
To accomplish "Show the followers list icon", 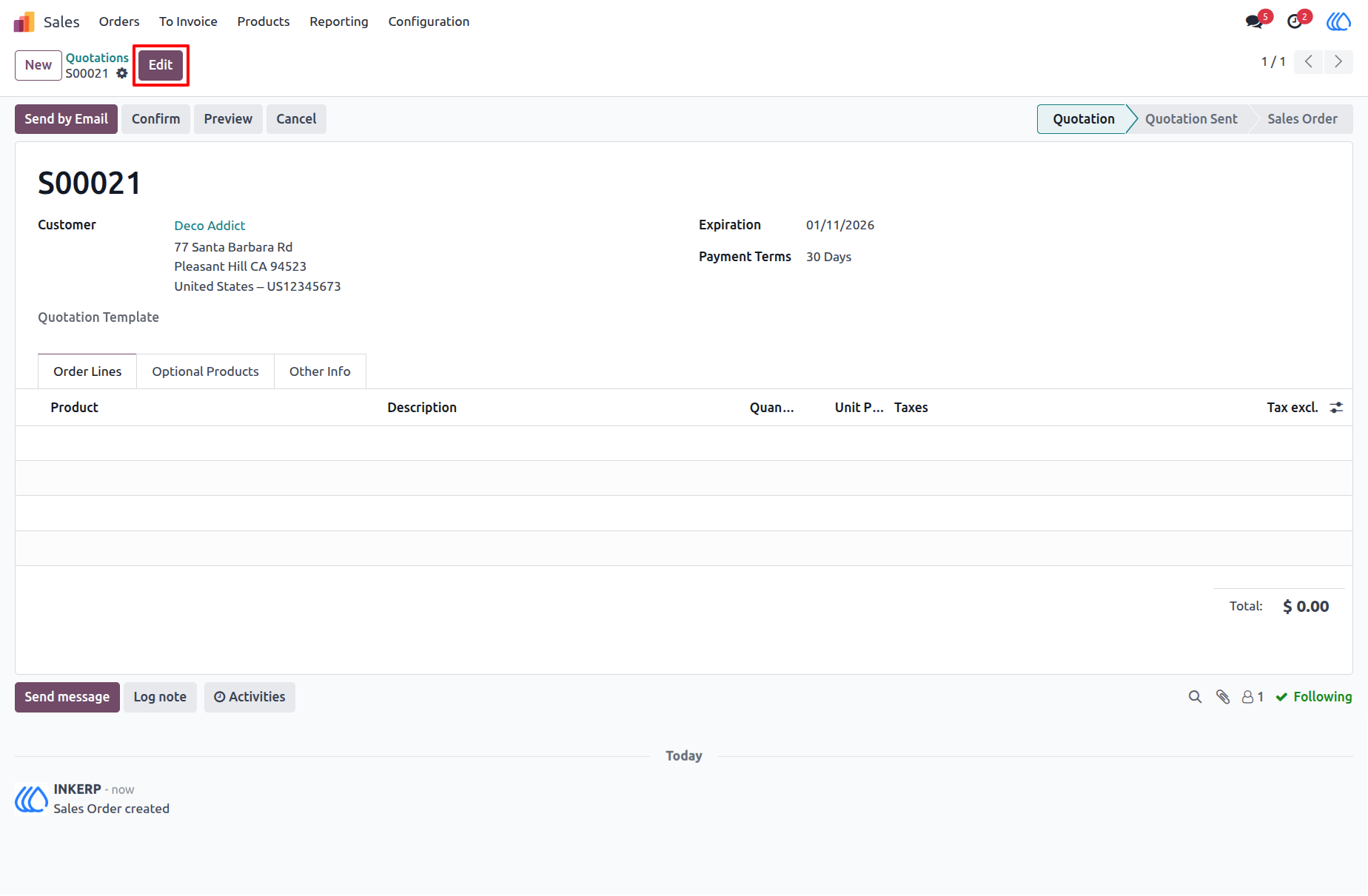I will (x=1253, y=697).
